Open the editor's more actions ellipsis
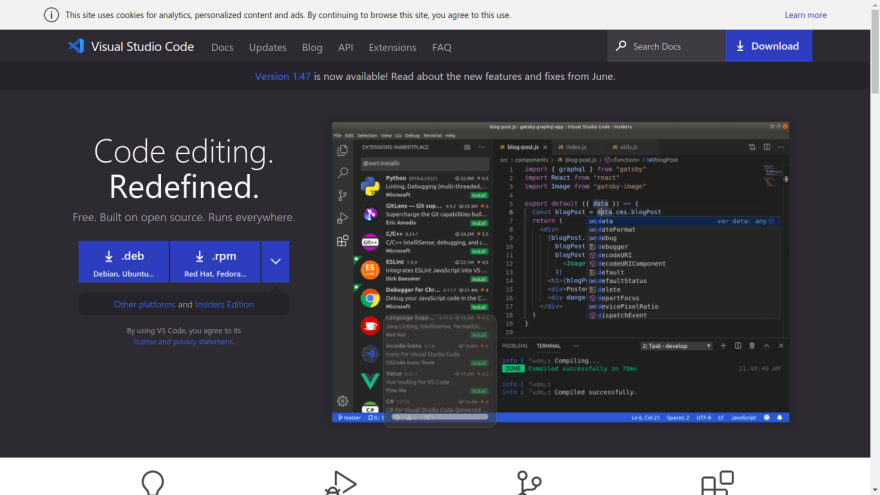 point(781,147)
